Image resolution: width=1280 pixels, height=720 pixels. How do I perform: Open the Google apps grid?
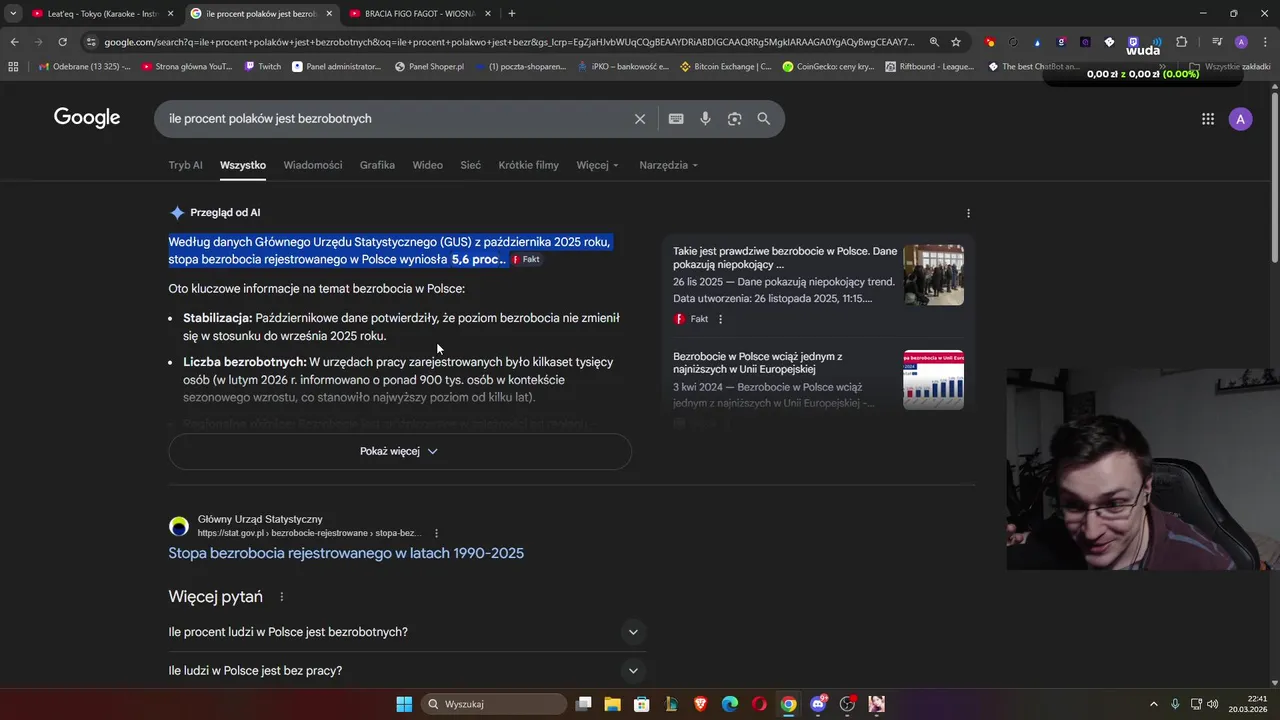point(1208,119)
